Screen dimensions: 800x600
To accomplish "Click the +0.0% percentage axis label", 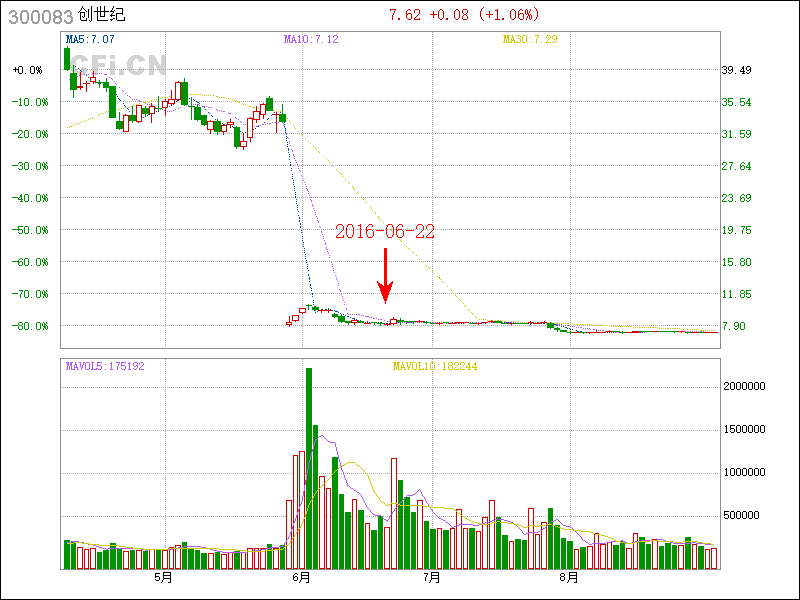I will (28, 70).
